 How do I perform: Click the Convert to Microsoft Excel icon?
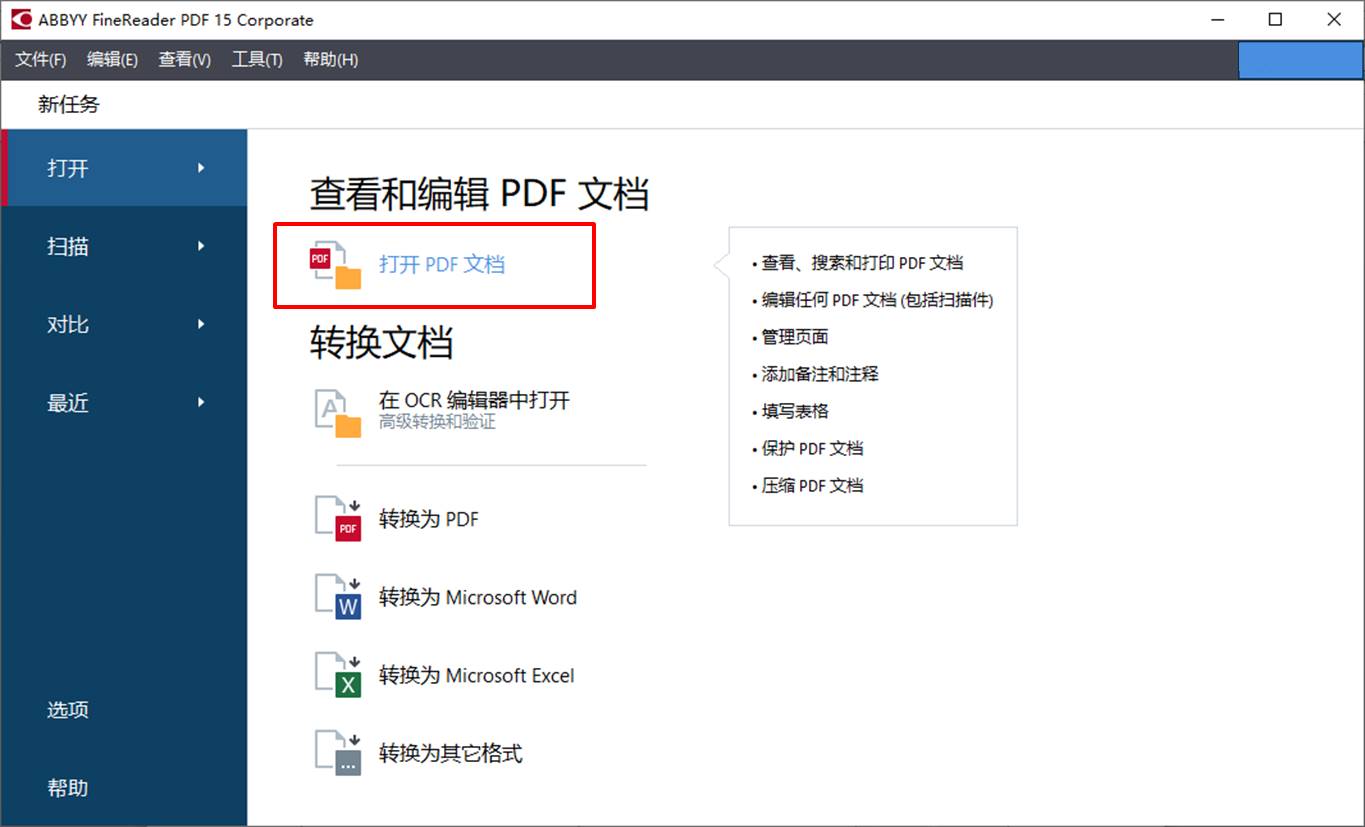click(338, 675)
